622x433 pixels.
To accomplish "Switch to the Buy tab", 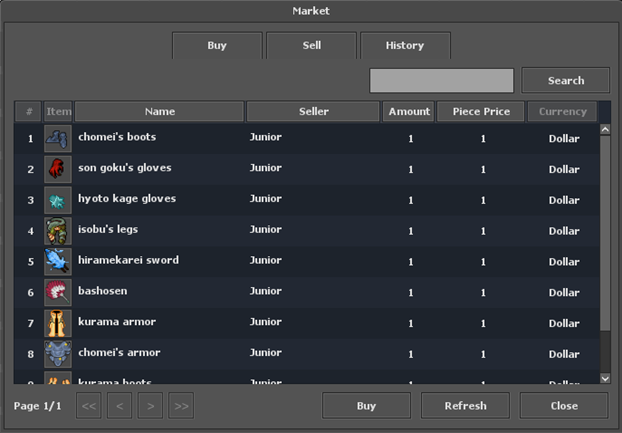I will 217,46.
